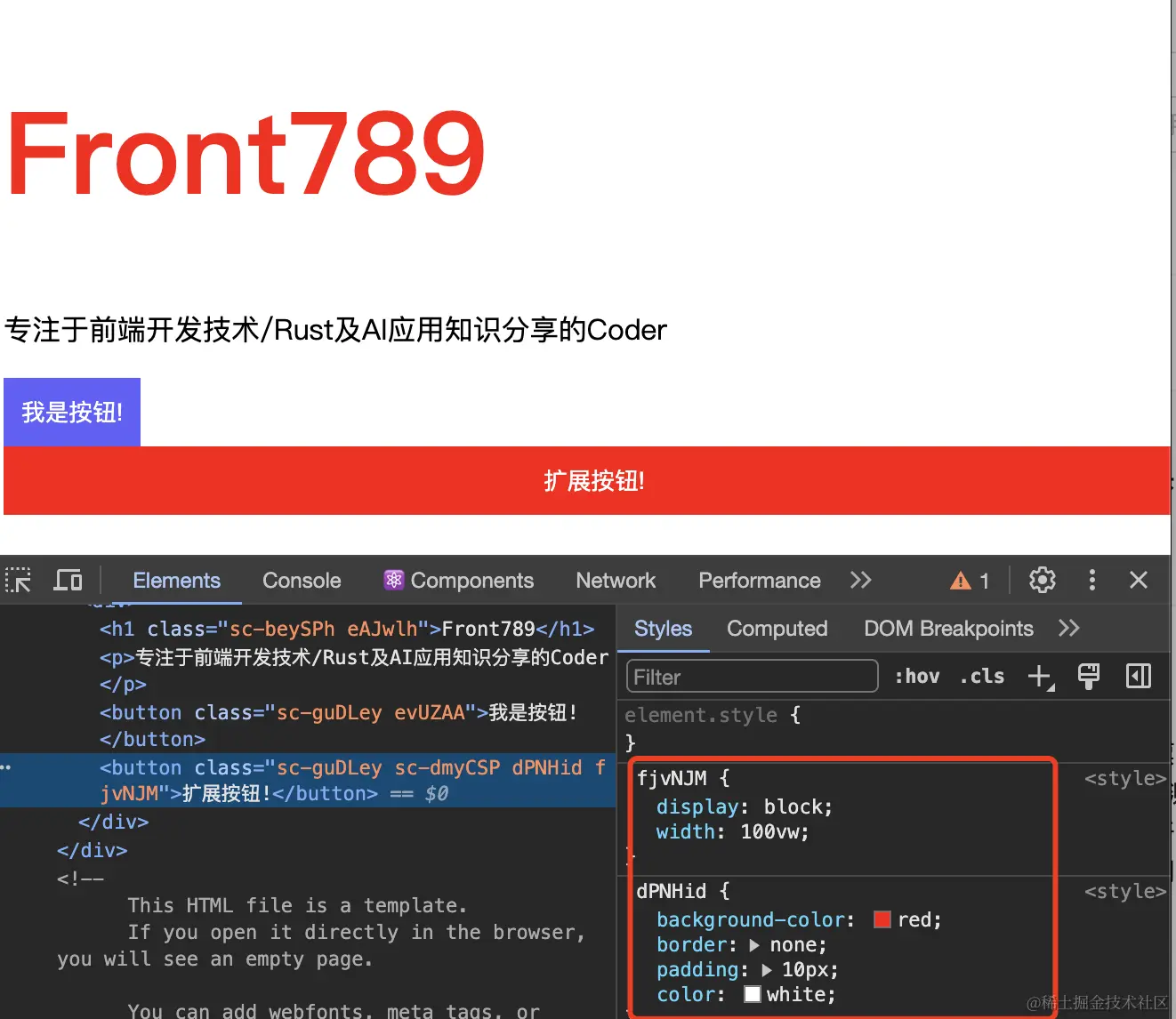Activate the inspect element picker icon
The height and width of the screenshot is (1019, 1176).
point(18,581)
